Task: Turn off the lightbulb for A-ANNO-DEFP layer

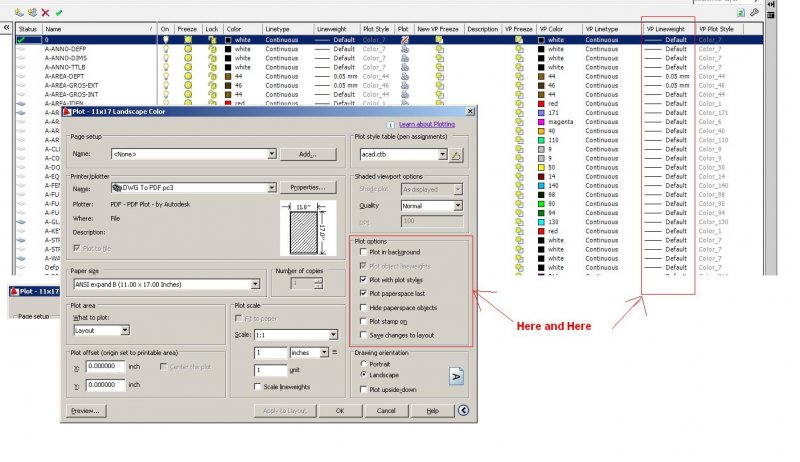Action: coord(165,48)
